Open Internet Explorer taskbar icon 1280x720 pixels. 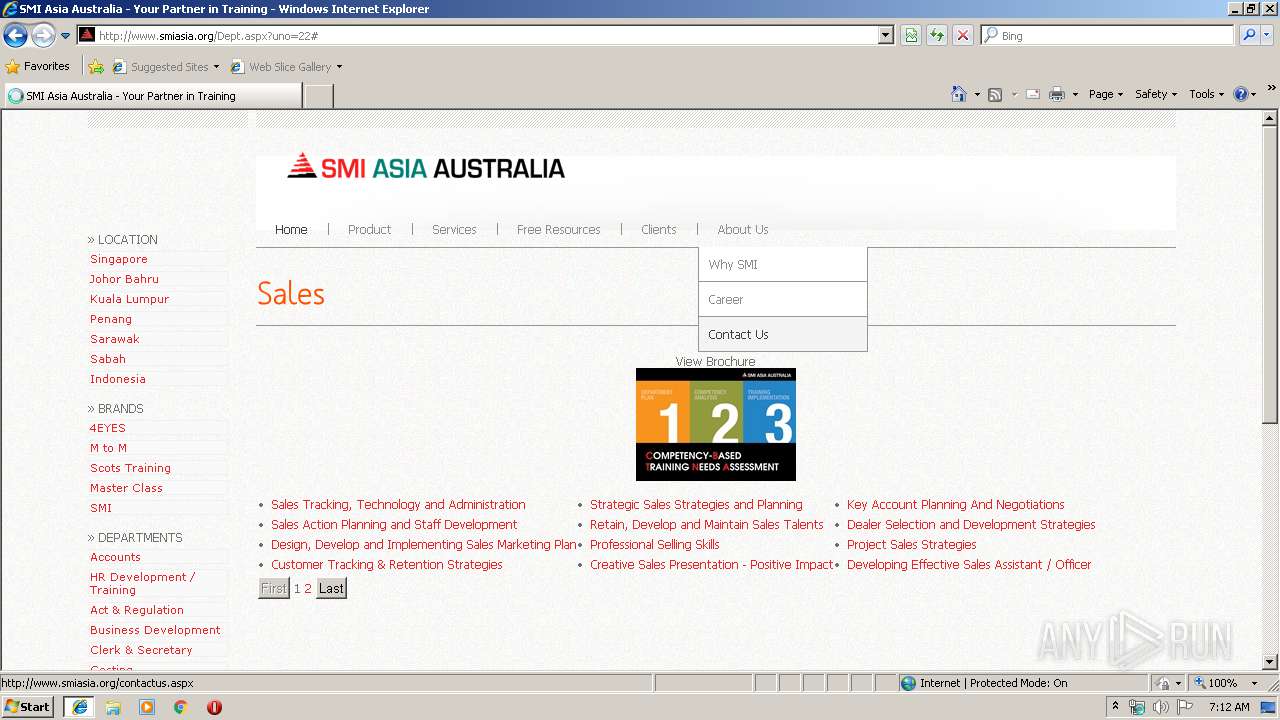[79, 706]
